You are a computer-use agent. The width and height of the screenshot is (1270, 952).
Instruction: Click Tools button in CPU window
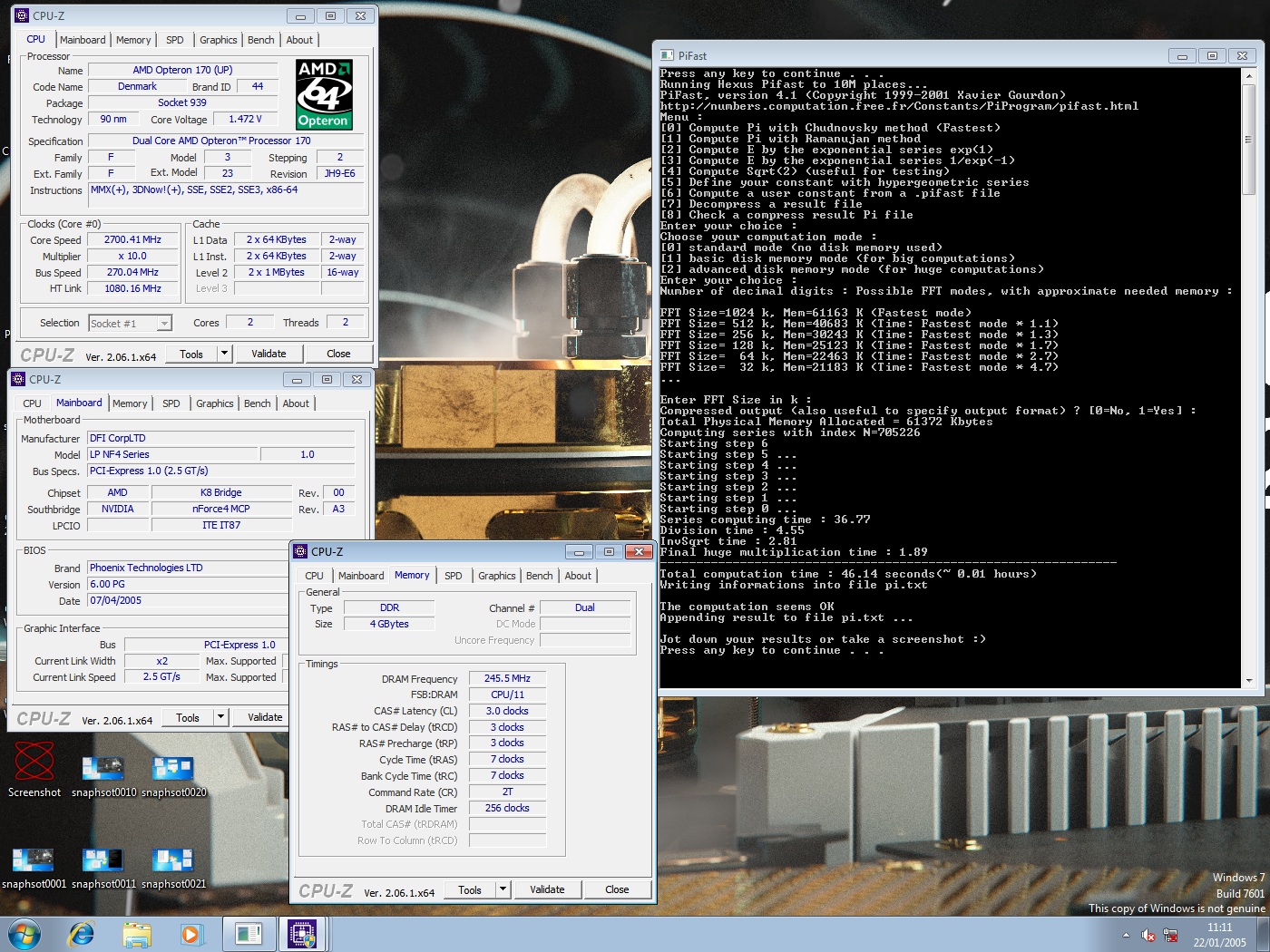click(x=191, y=354)
